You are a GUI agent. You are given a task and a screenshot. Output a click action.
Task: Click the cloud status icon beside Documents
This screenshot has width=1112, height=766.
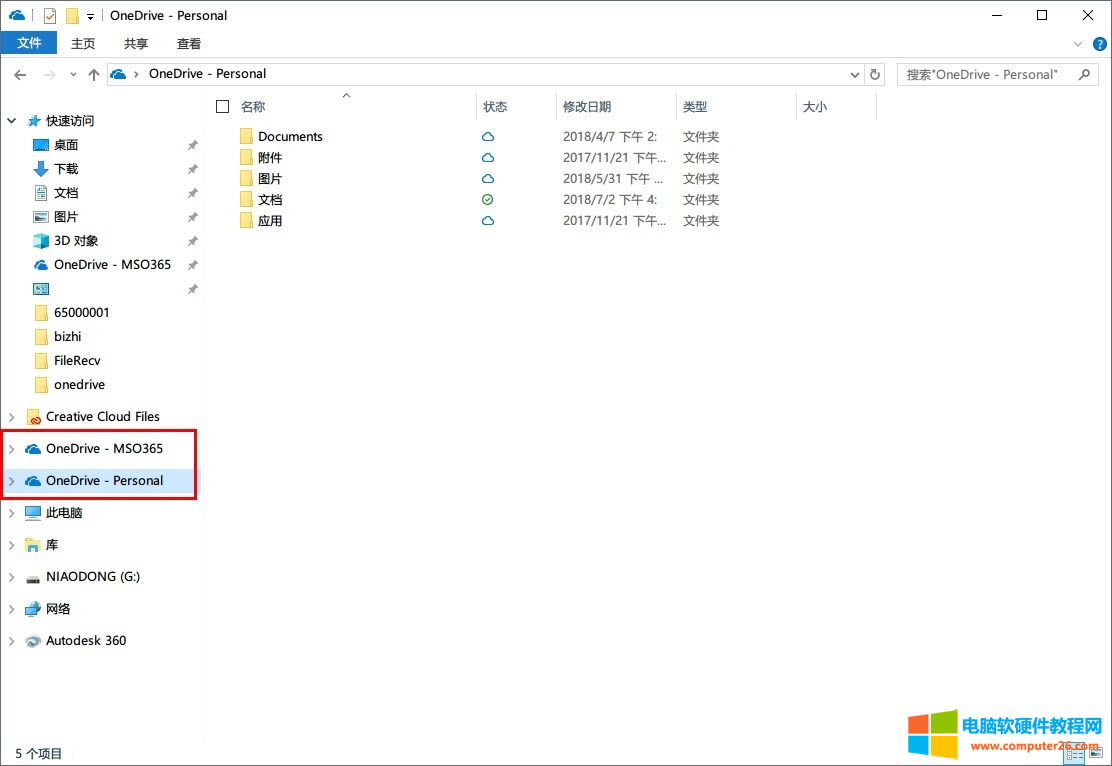487,136
